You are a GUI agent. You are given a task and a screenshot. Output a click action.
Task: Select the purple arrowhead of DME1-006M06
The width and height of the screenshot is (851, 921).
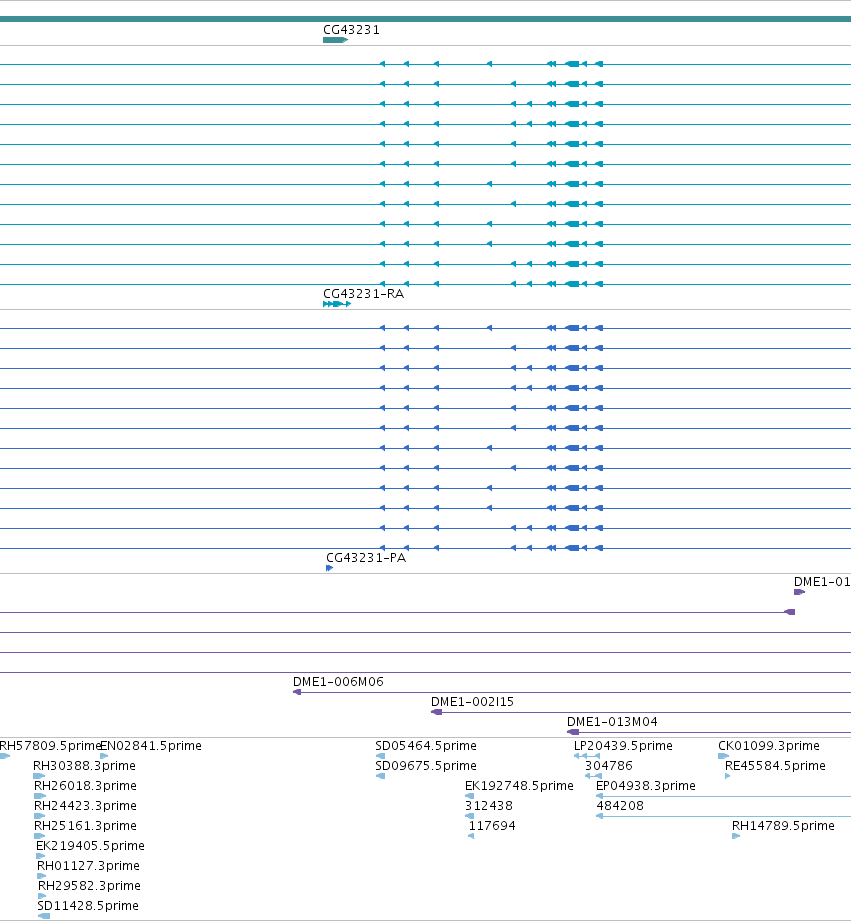click(x=297, y=692)
